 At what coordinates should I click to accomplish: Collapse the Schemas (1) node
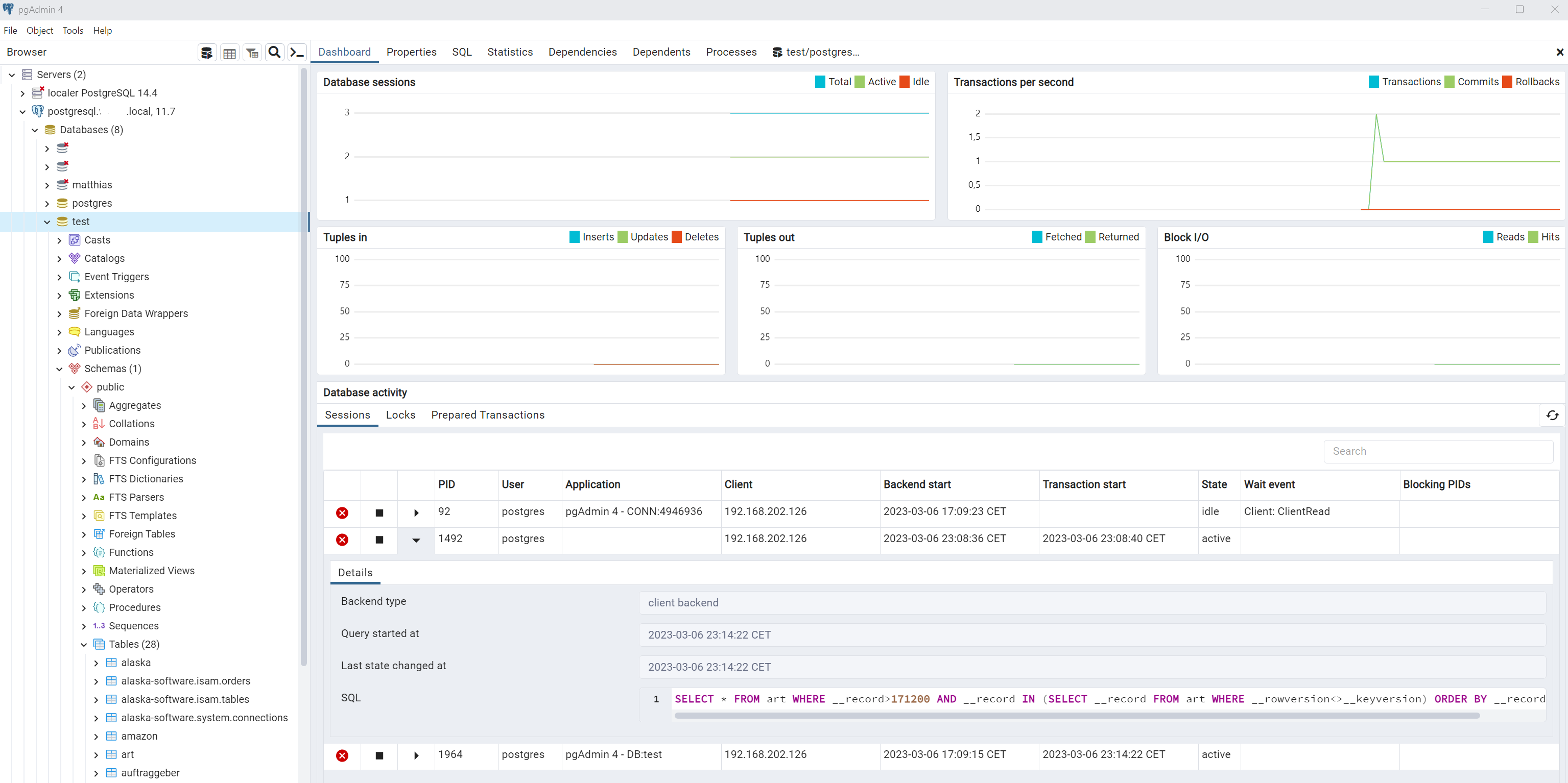coord(59,369)
